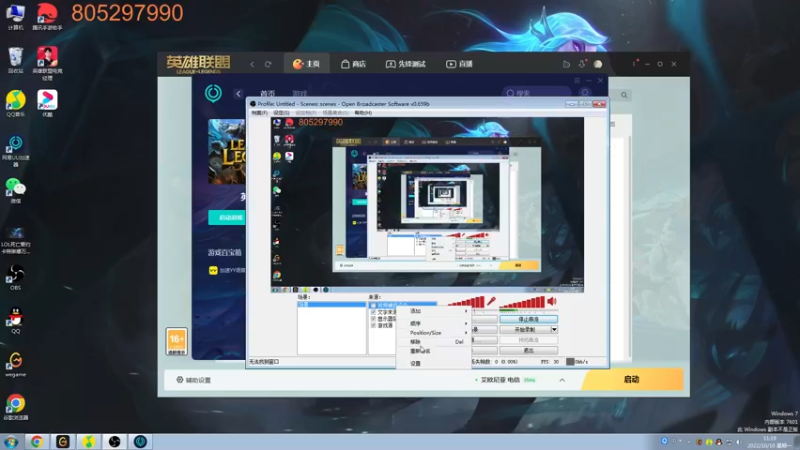Open the 设定 menu in OBS
Viewport: 800px width, 450px height.
[281, 113]
